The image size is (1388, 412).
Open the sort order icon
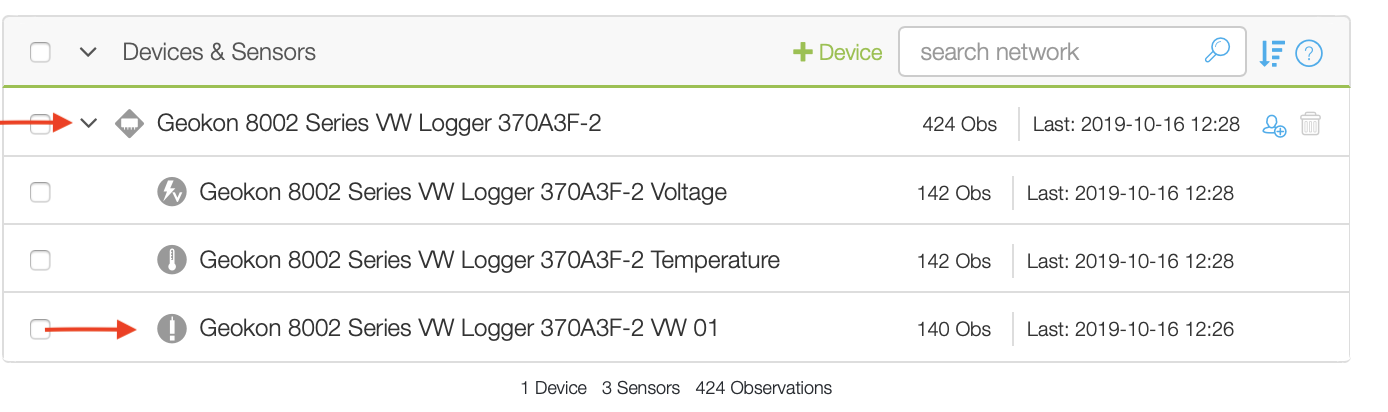tap(1271, 53)
